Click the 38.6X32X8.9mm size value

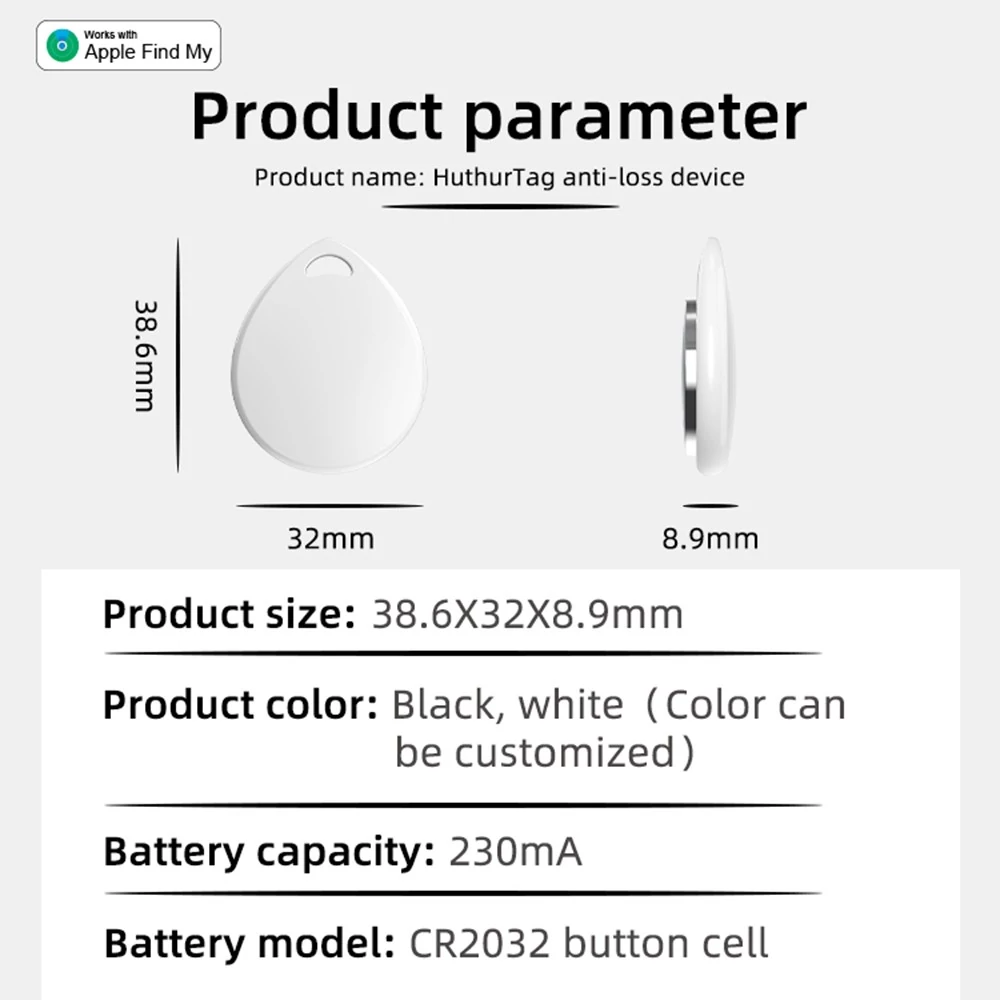click(527, 615)
